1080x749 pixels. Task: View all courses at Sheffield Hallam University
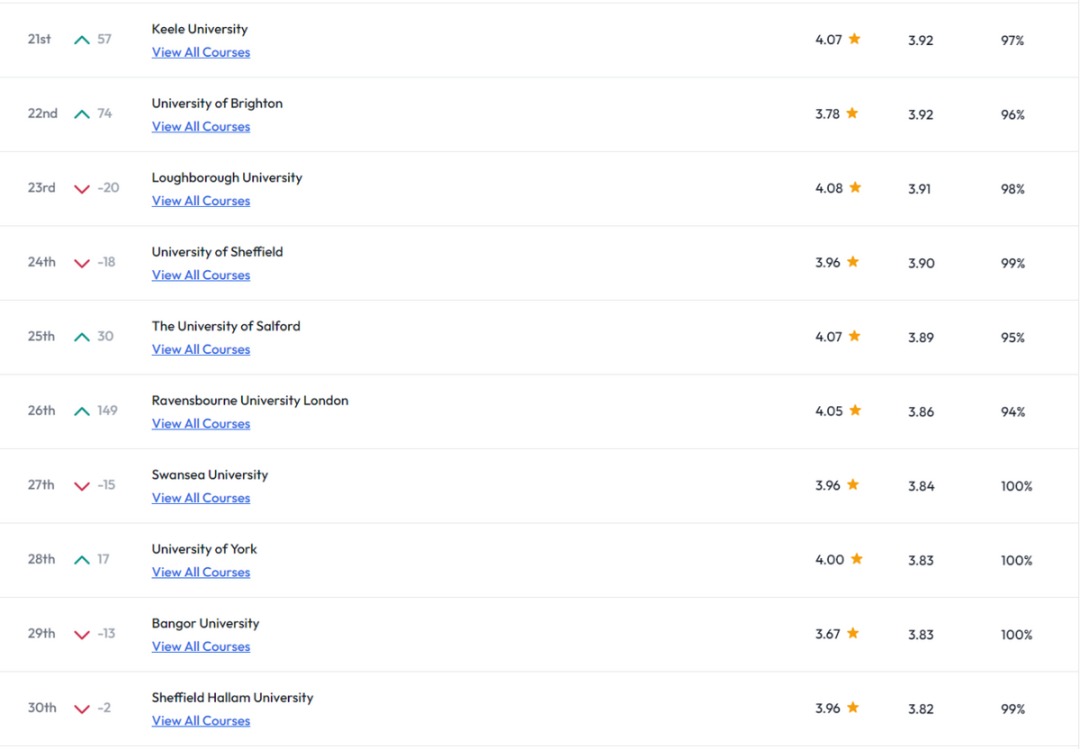point(201,721)
